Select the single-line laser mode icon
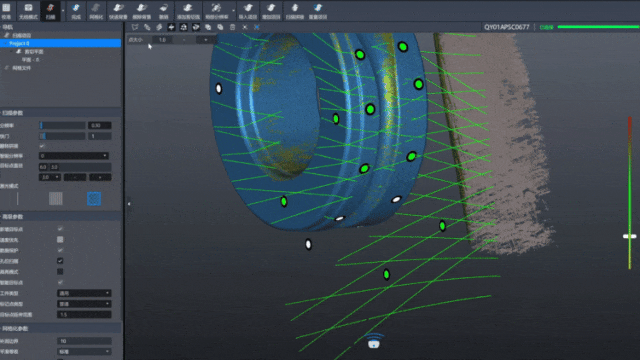 point(18,199)
